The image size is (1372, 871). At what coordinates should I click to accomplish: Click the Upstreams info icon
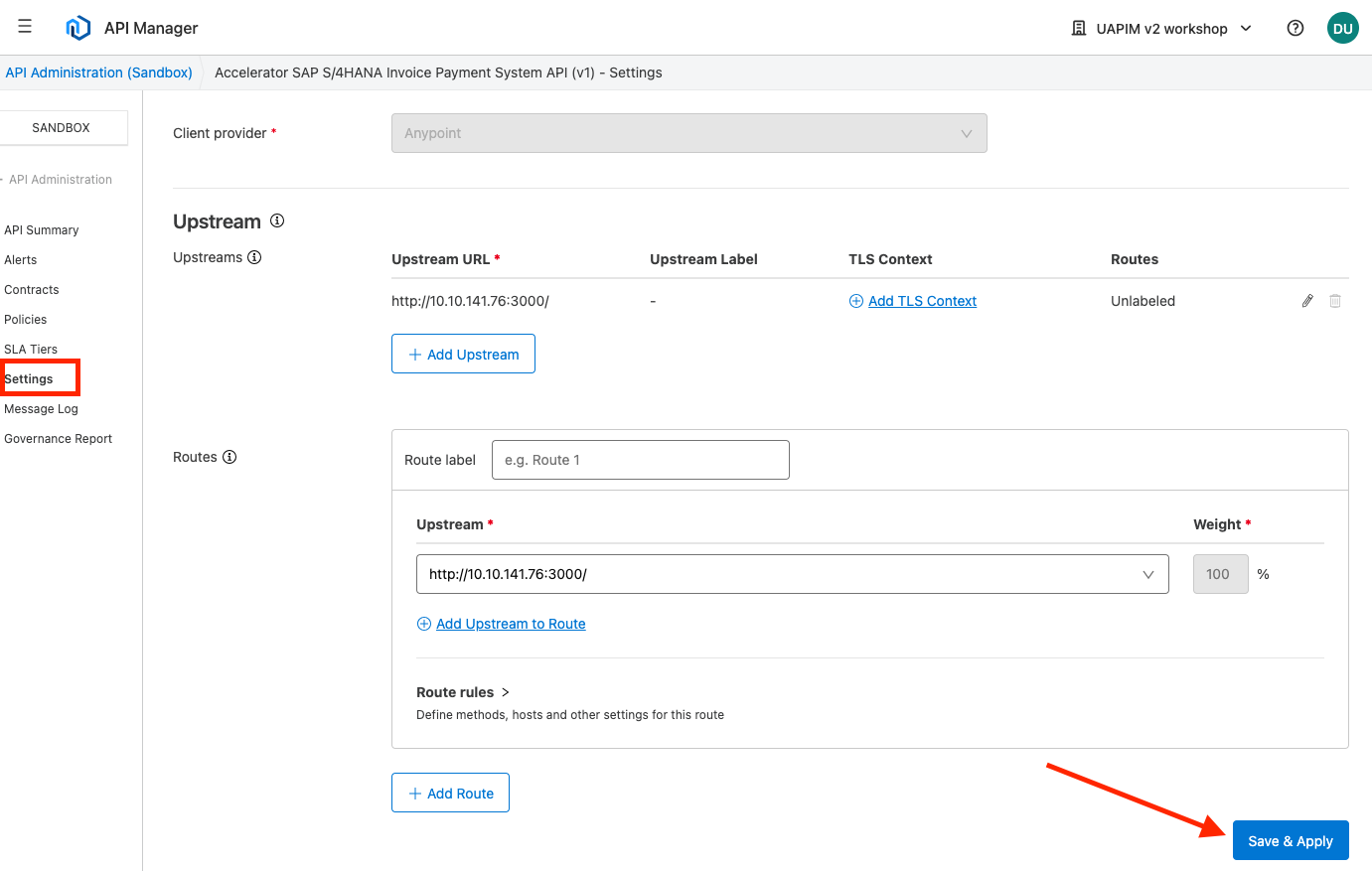(254, 257)
